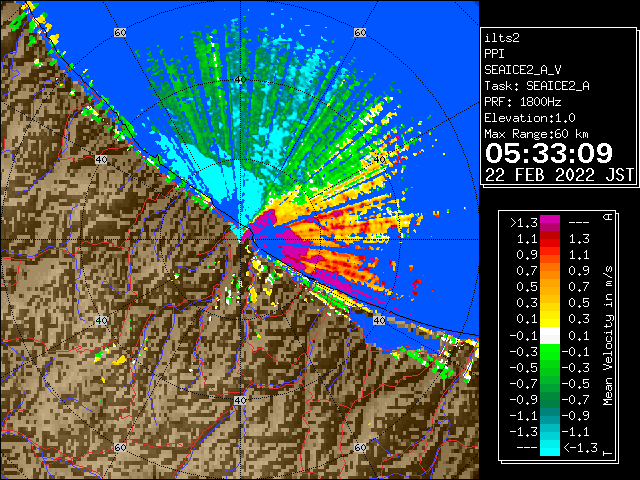Click the >1.3 legend label
Image resolution: width=640 pixels, height=480 pixels.
tap(523, 223)
